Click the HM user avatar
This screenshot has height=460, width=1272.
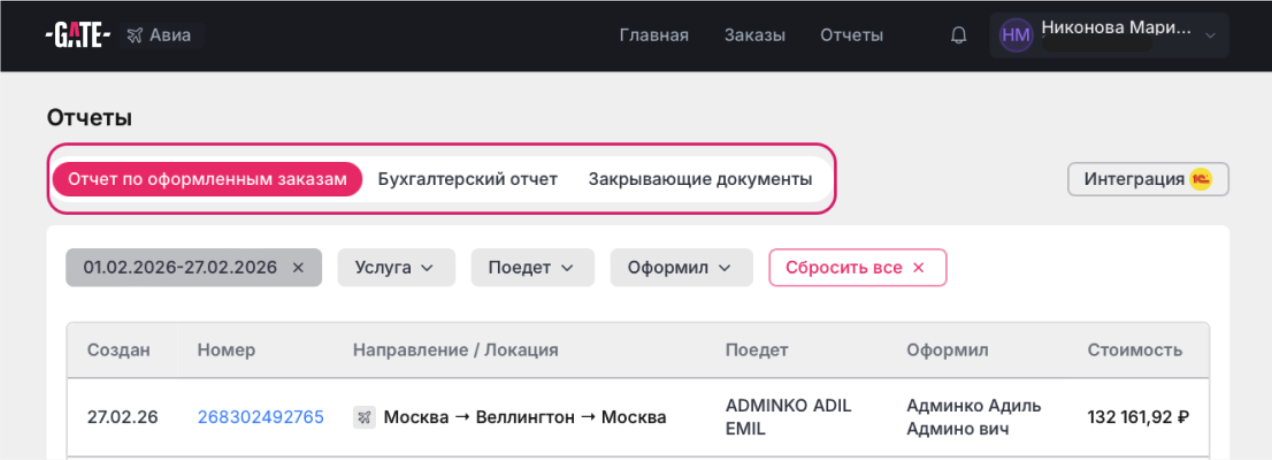click(1015, 36)
